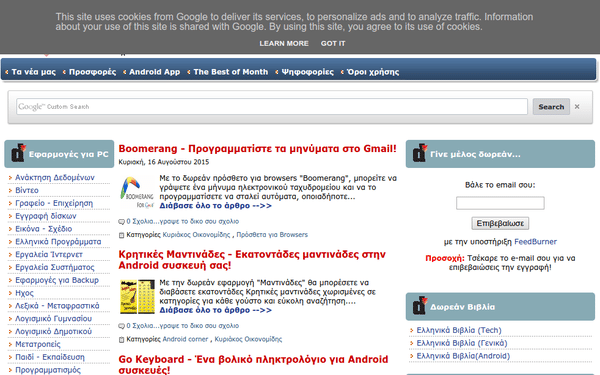Open Λογισμικό Δημοτικού category
The width and height of the screenshot is (600, 375).
[54, 331]
